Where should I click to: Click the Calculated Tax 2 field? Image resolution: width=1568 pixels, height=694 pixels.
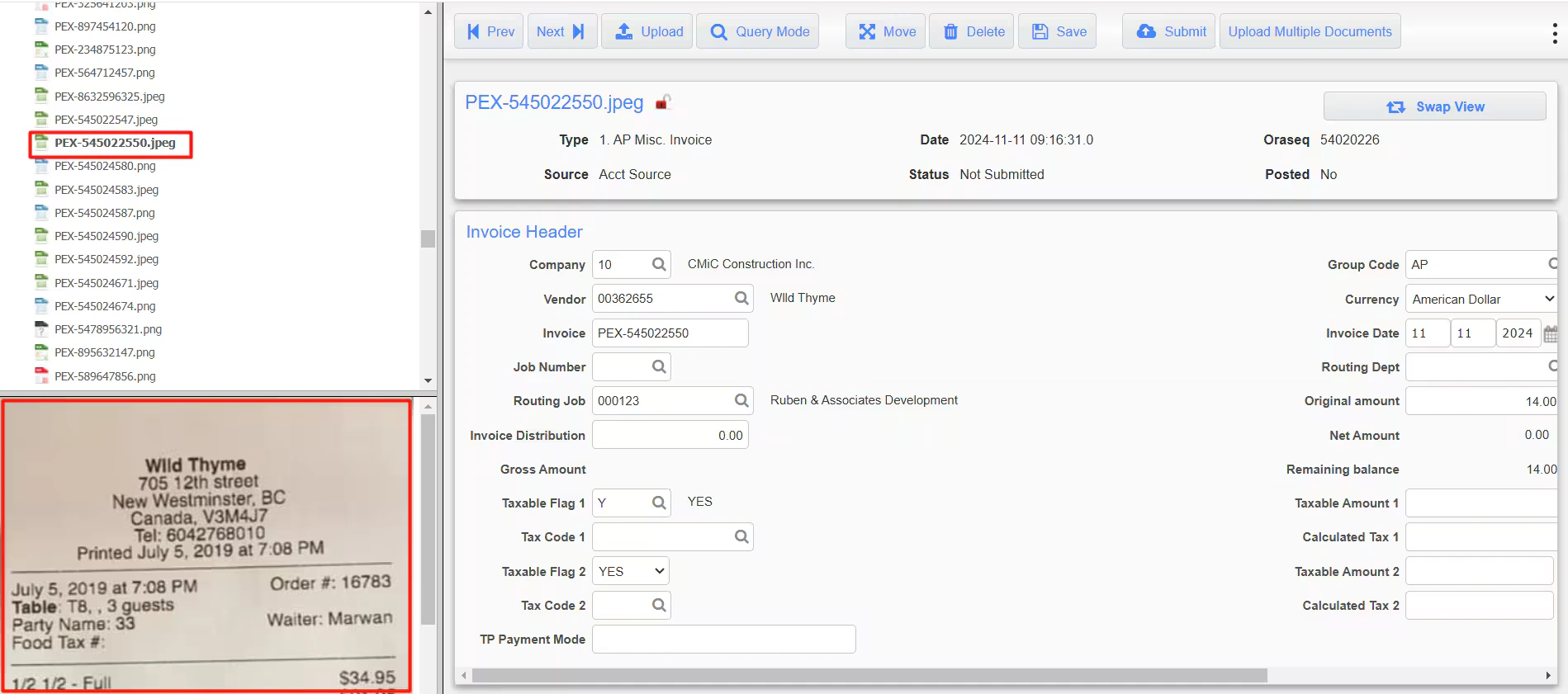click(x=1479, y=605)
